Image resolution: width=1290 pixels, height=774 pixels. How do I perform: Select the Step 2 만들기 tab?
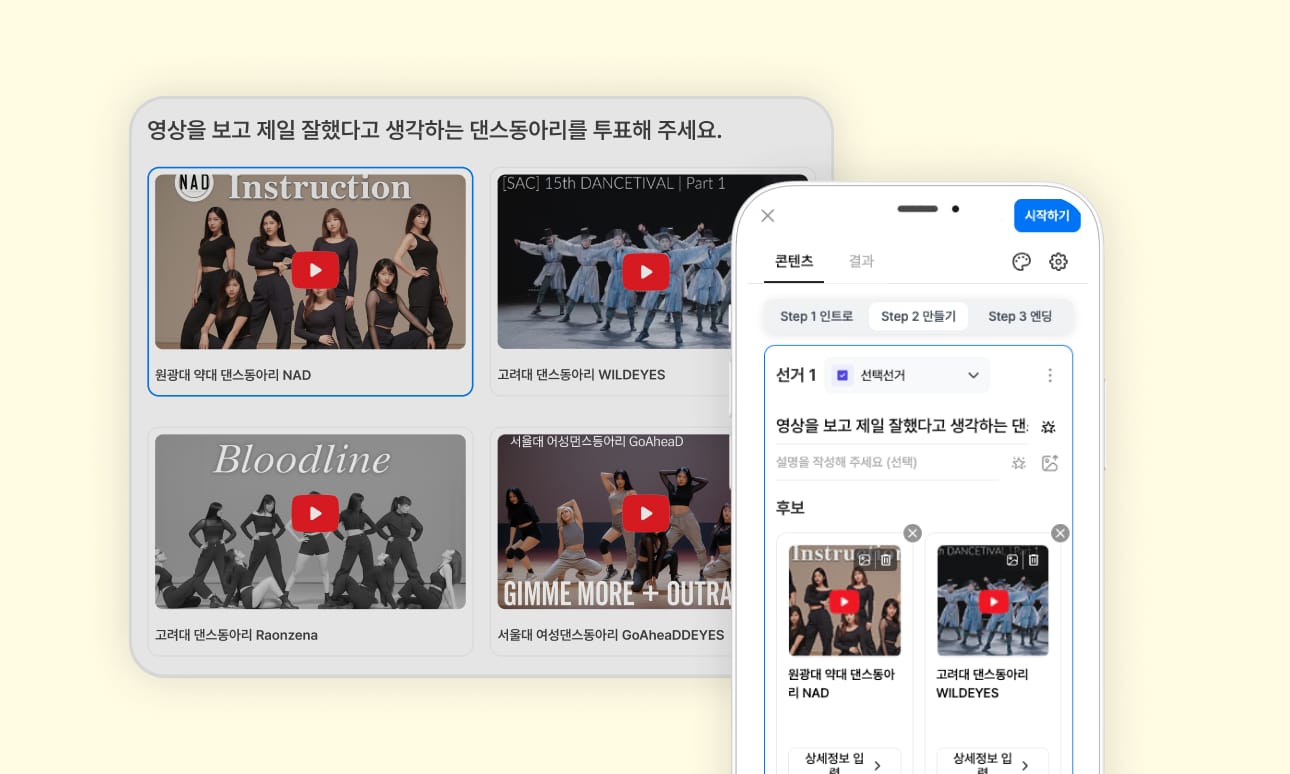[x=918, y=316]
